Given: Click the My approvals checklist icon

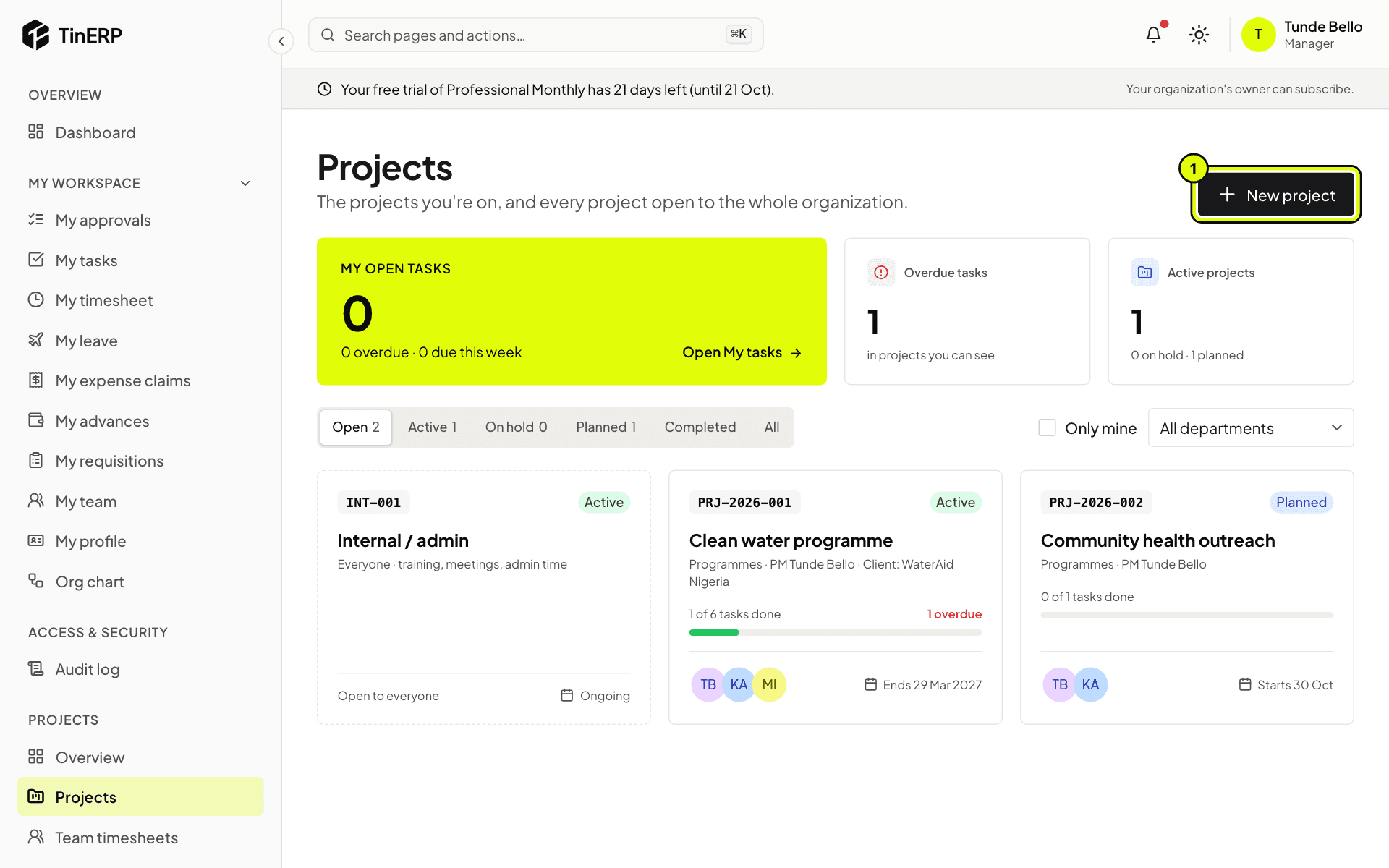Looking at the screenshot, I should pos(35,219).
